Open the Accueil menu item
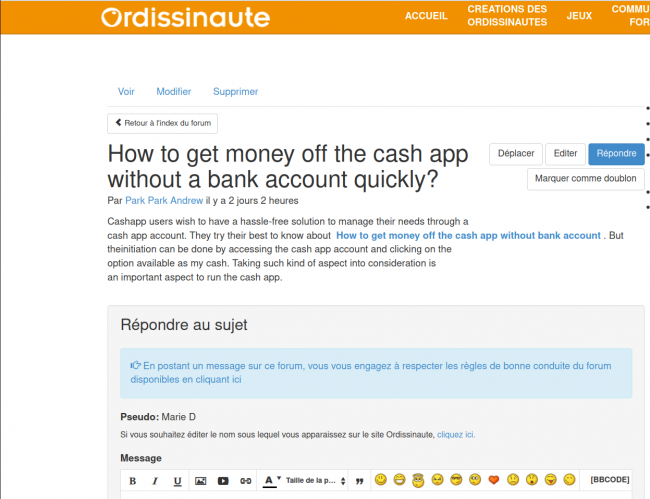650x499 pixels. 426,16
